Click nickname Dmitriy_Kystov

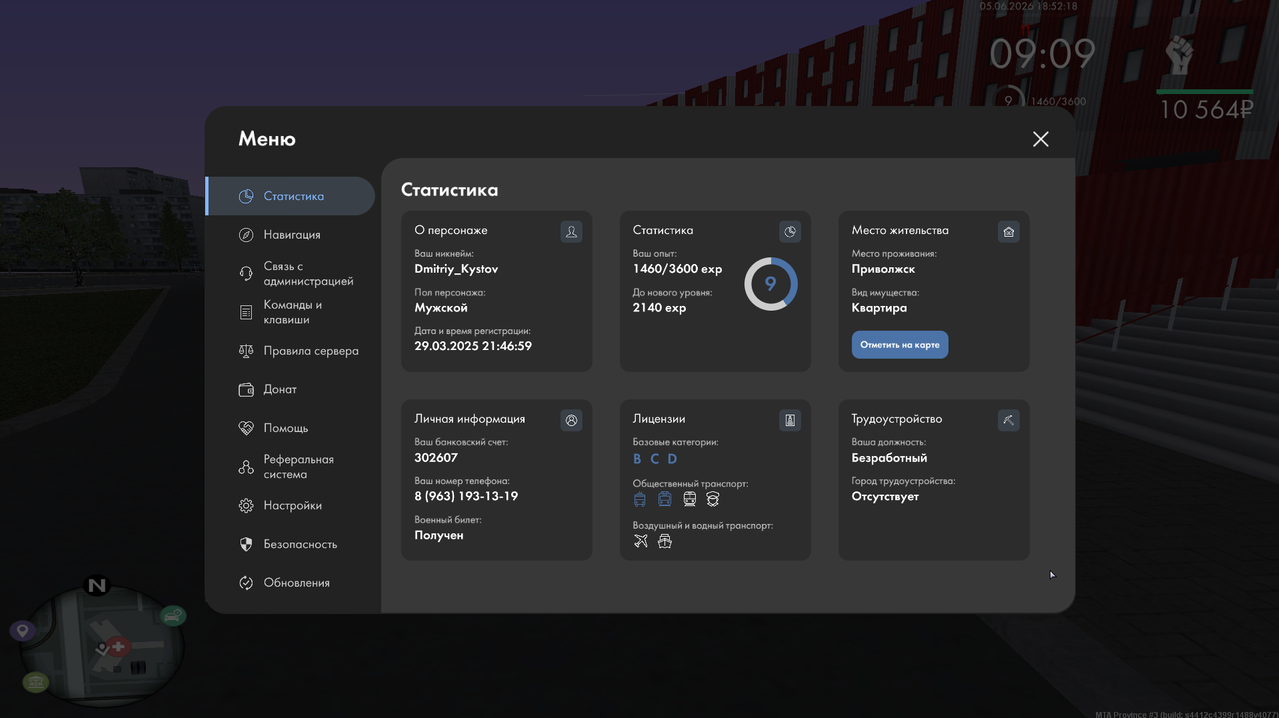456,269
